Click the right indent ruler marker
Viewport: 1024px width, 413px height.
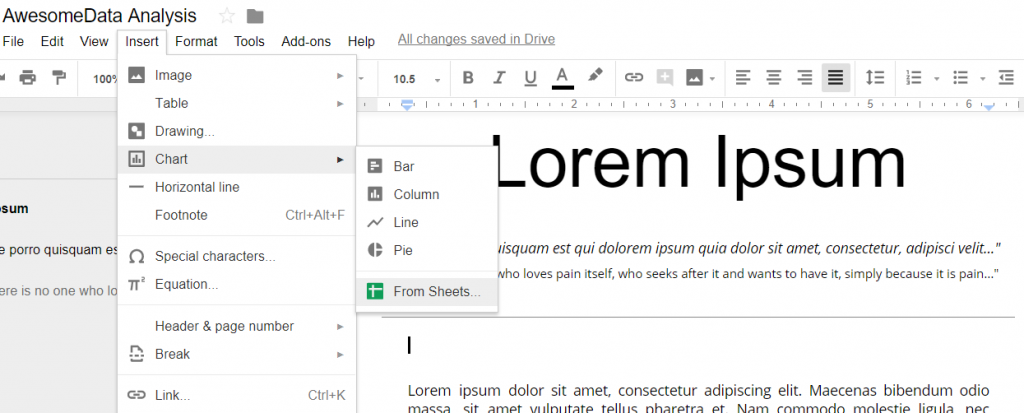coord(989,106)
